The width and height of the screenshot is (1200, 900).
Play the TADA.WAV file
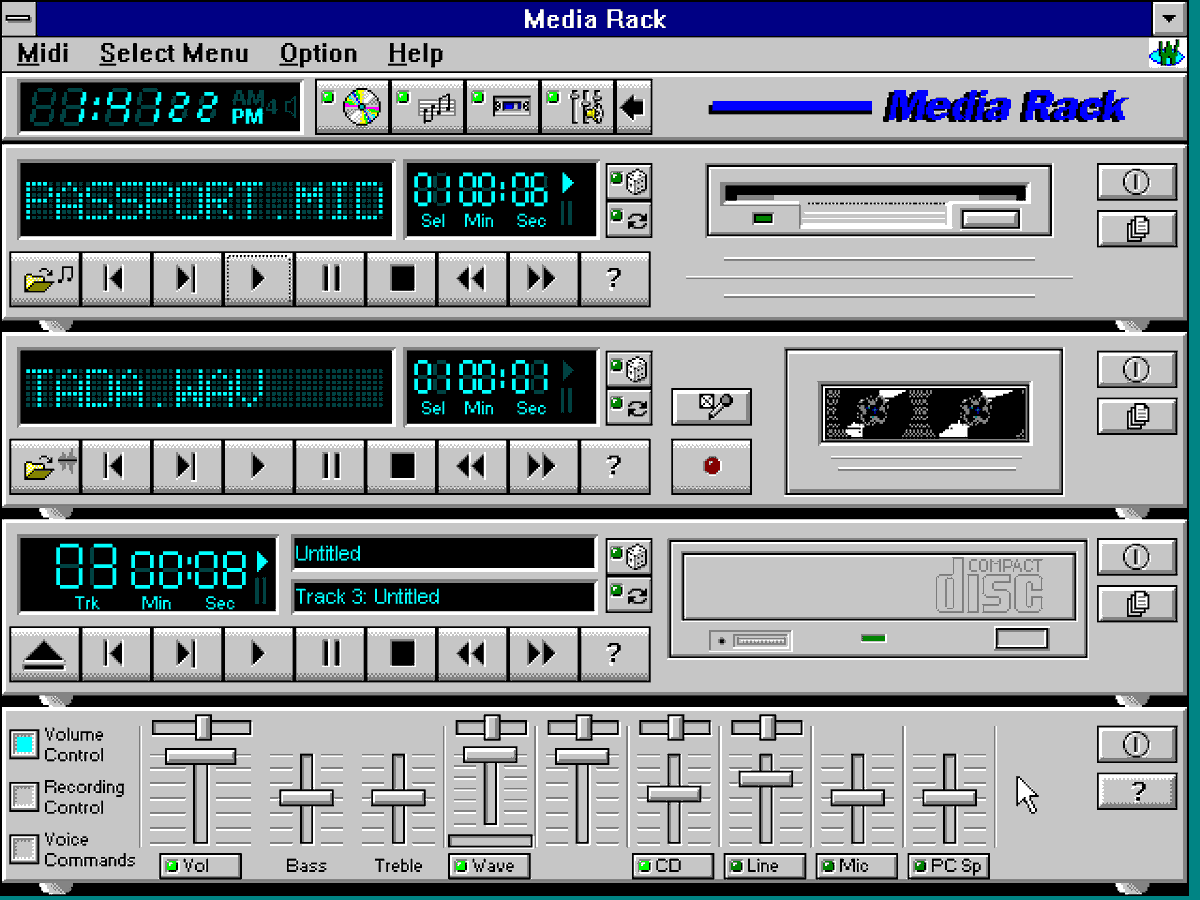258,466
